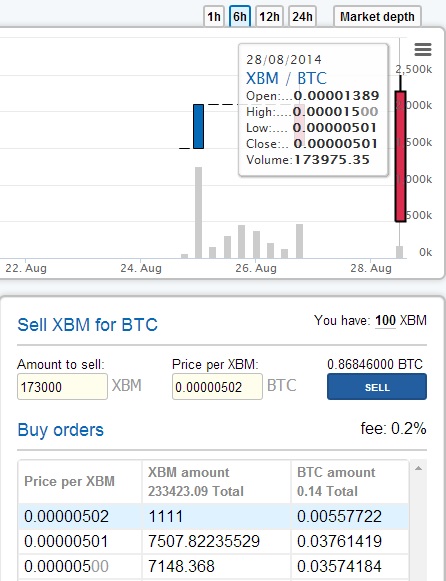The image size is (446, 581).
Task: Select the 0.00000502 buy order row
Action: tap(213, 516)
